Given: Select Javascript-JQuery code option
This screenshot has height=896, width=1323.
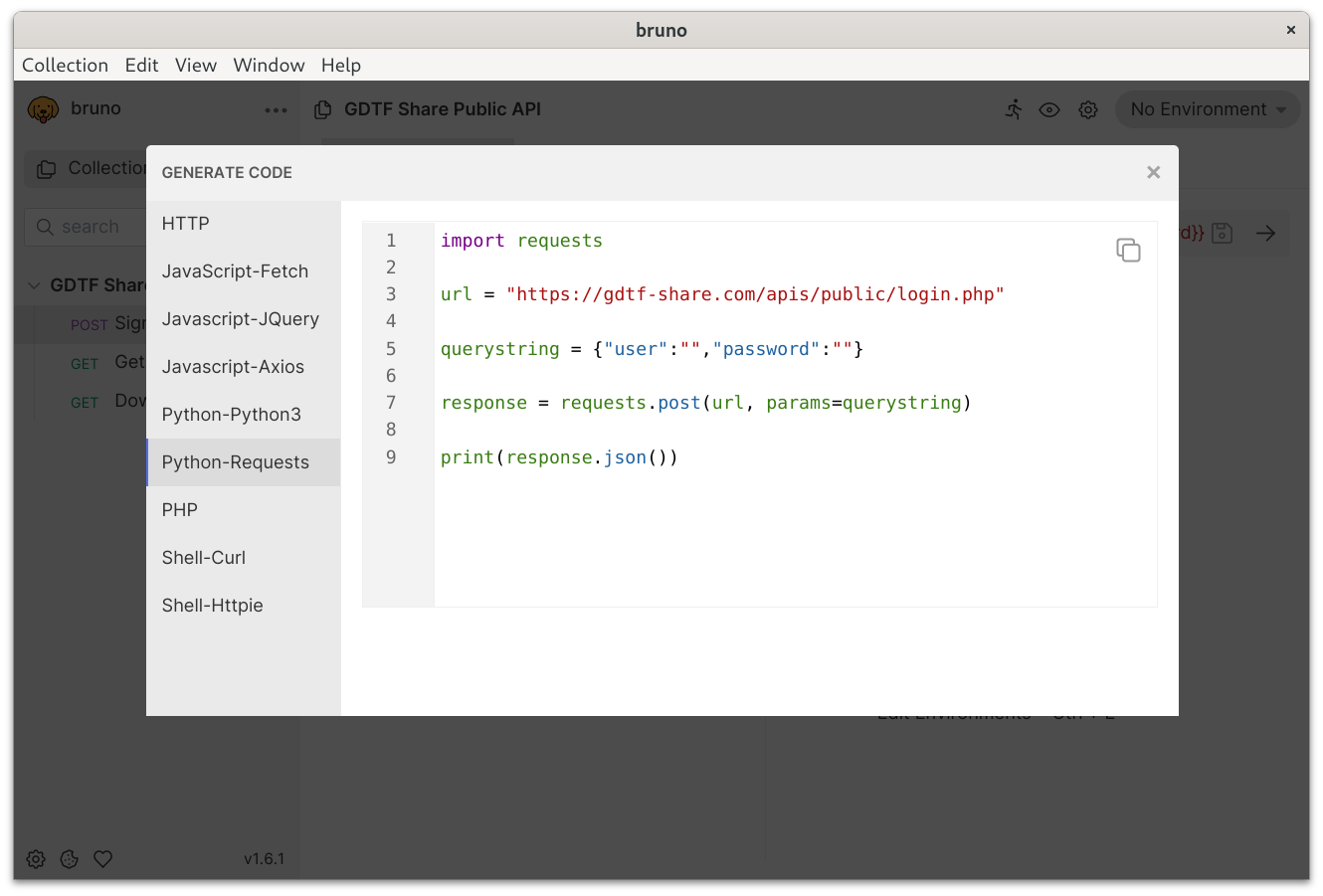Looking at the screenshot, I should coord(244,319).
